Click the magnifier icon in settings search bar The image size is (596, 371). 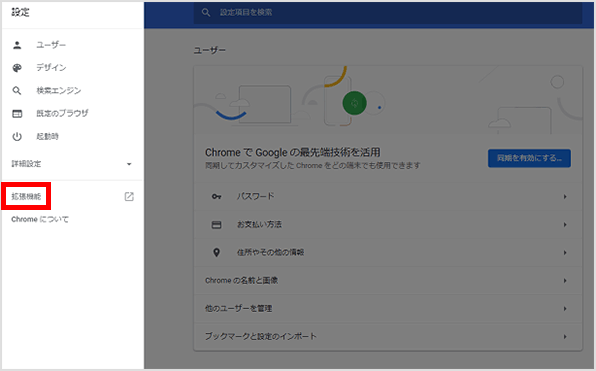pos(206,13)
